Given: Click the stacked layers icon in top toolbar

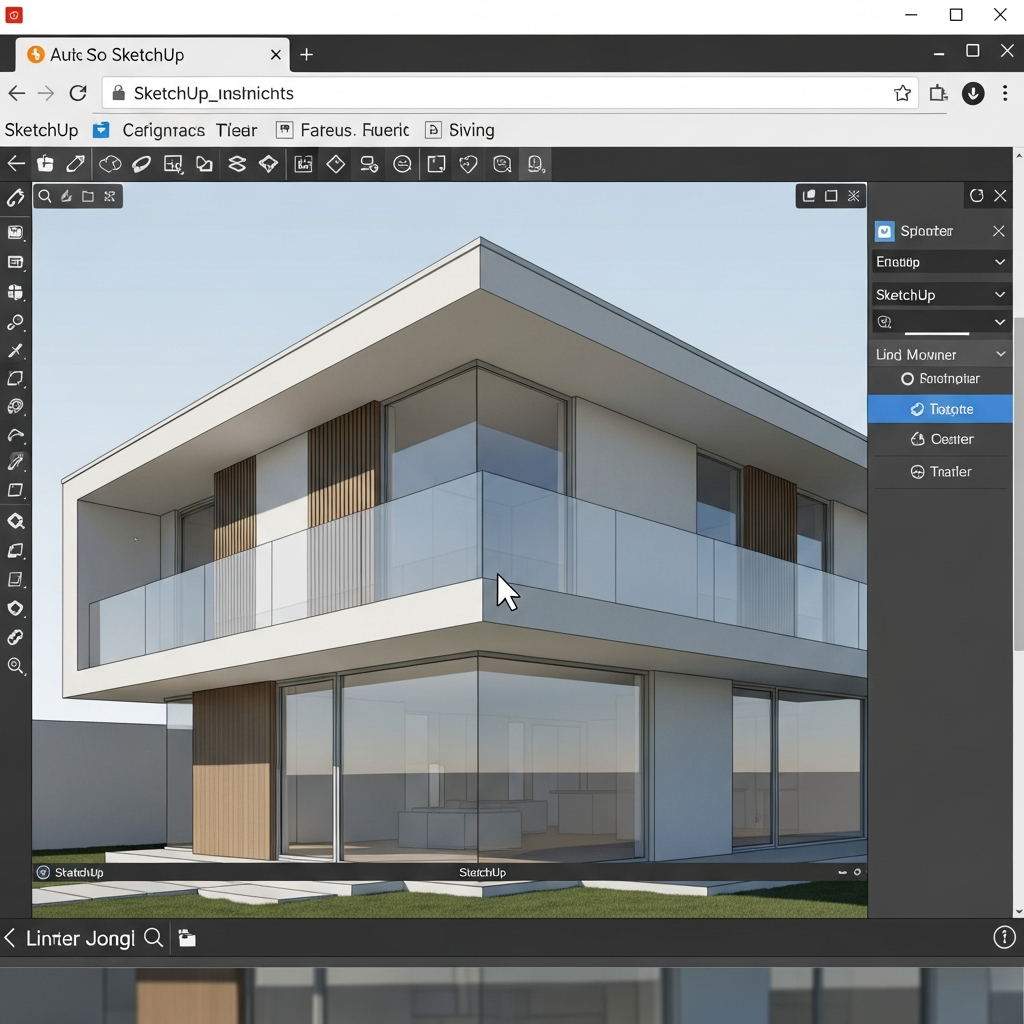Looking at the screenshot, I should click(237, 164).
